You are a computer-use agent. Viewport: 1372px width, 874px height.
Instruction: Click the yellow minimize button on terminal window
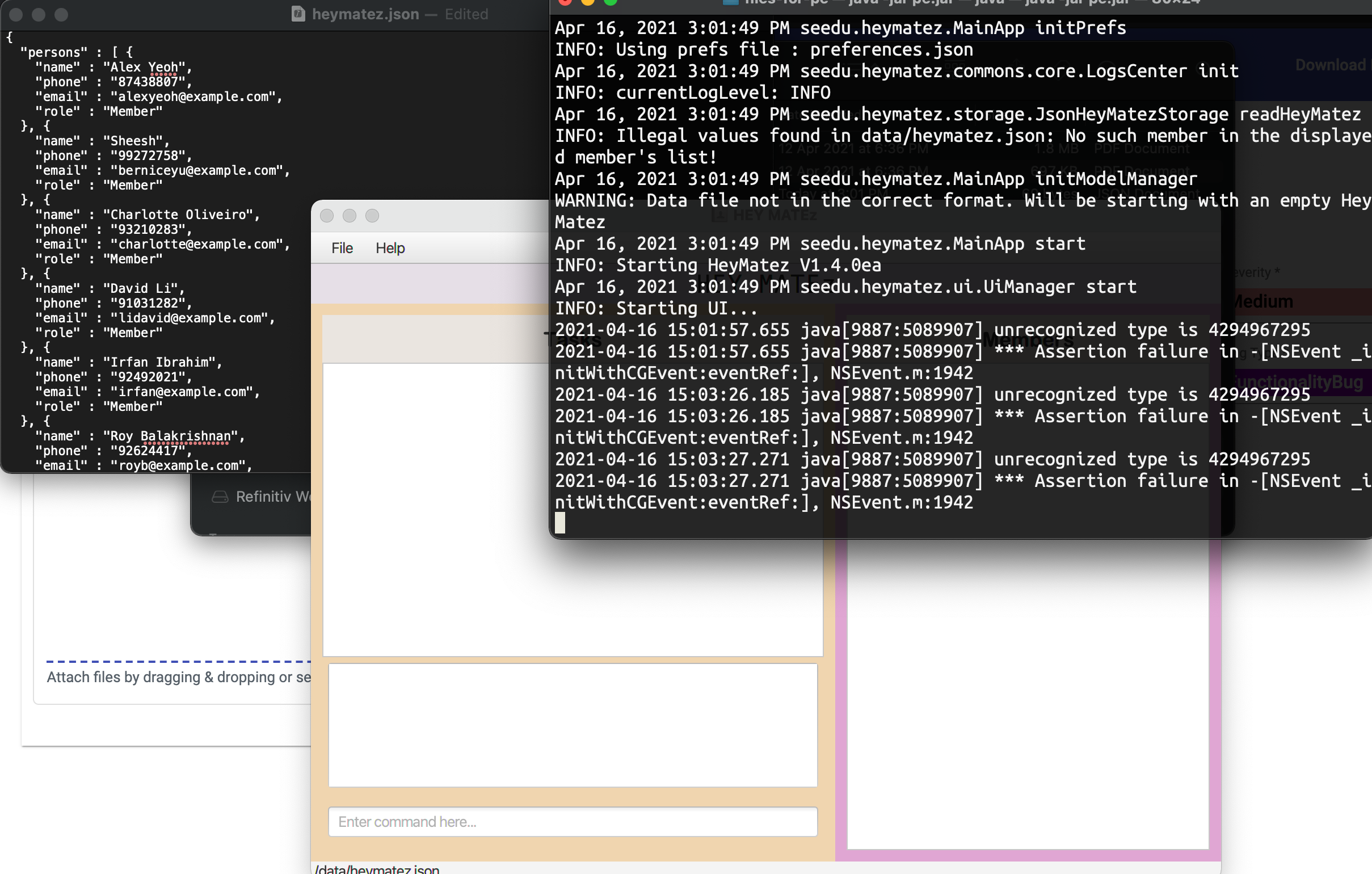tap(587, 2)
